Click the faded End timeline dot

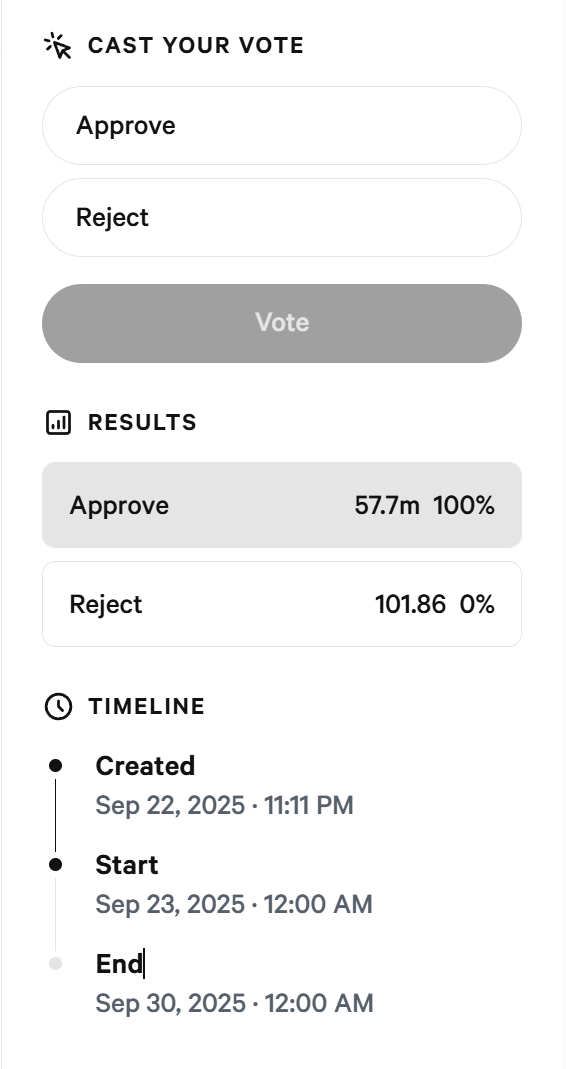pyautogui.click(x=56, y=963)
